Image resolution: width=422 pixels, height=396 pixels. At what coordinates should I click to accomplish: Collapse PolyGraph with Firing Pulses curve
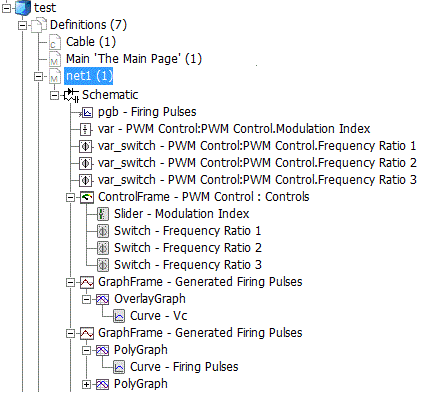click(x=86, y=351)
